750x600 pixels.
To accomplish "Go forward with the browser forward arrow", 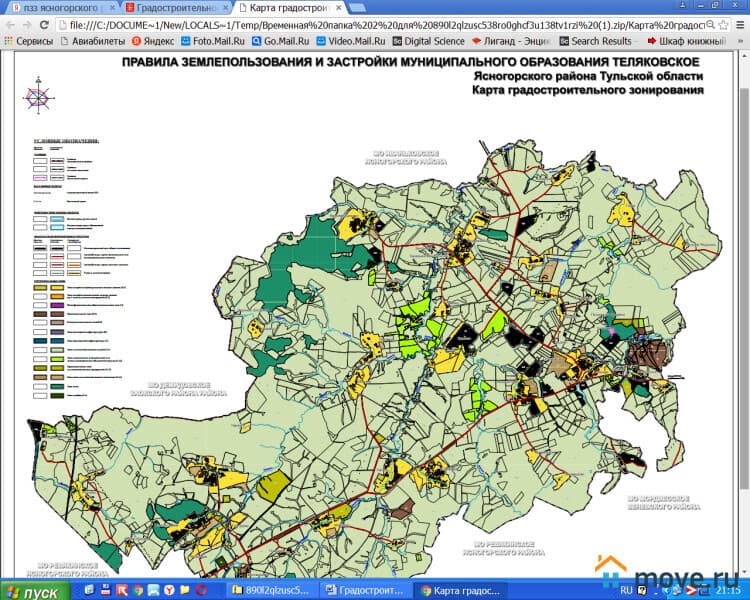I will 27,25.
